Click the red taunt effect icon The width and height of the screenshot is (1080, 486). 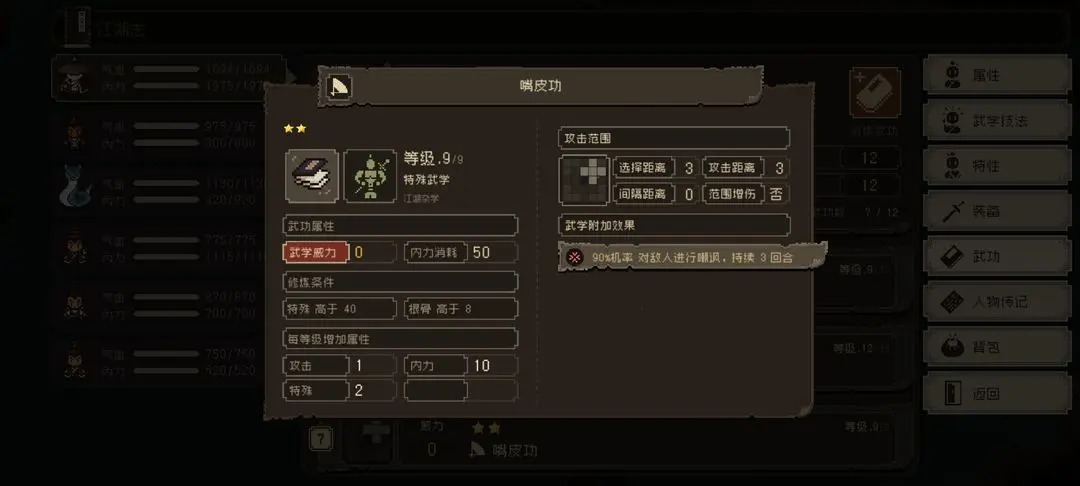point(574,257)
